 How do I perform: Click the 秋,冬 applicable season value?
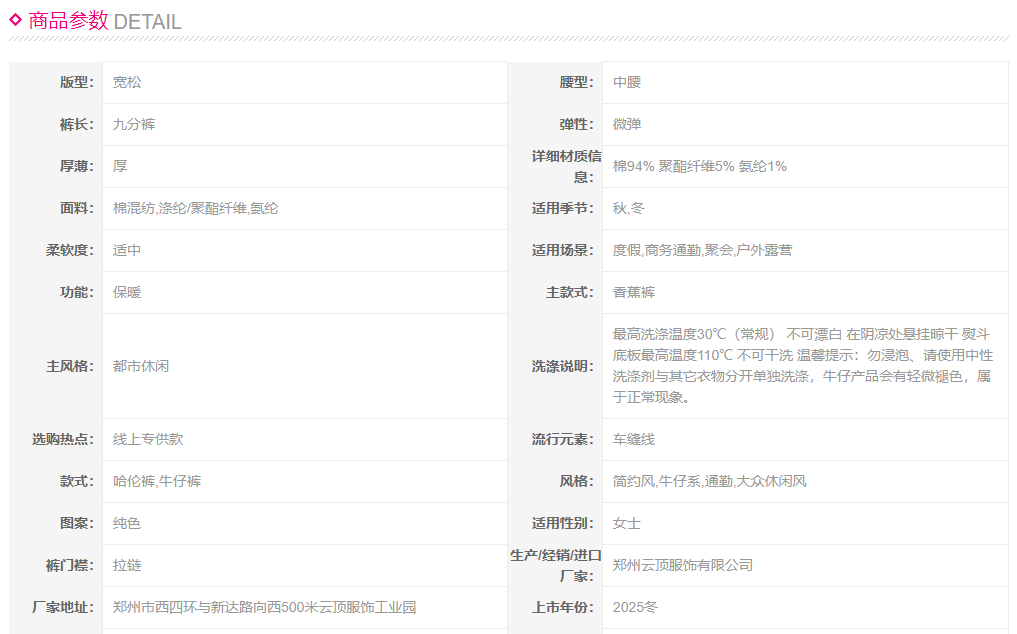(629, 208)
